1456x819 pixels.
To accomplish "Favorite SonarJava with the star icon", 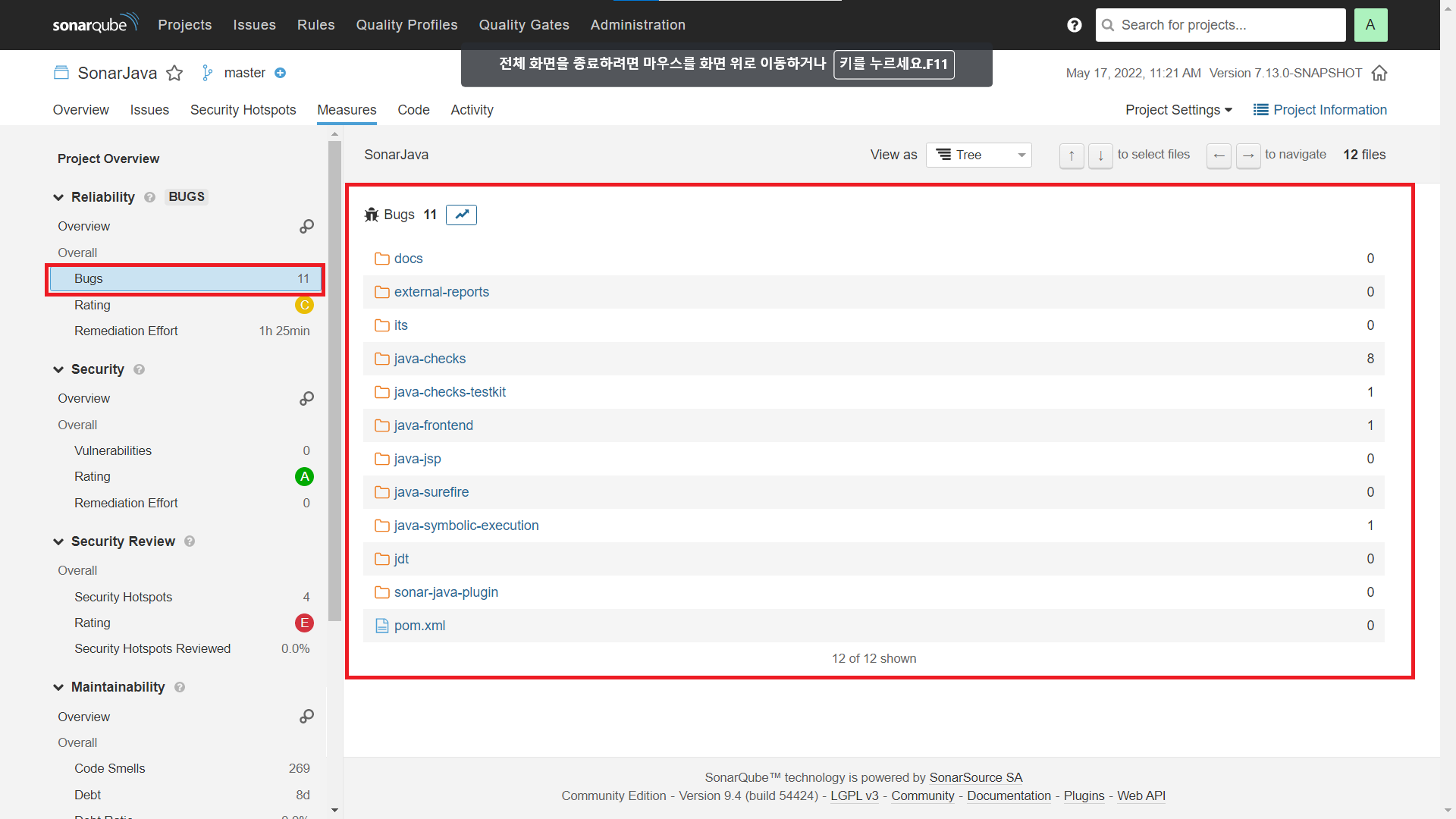I will 174,73.
